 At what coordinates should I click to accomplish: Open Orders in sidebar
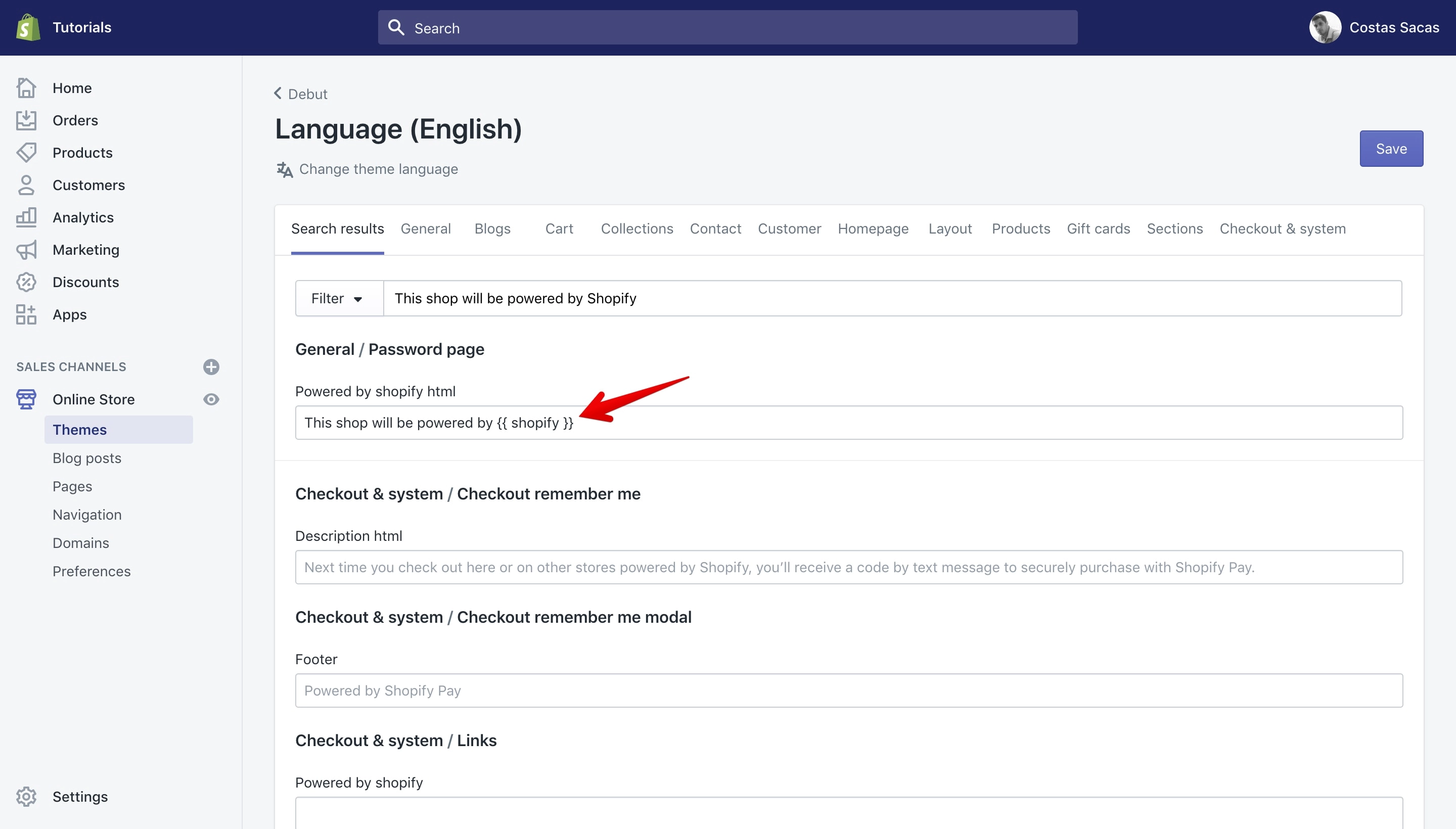(x=75, y=120)
